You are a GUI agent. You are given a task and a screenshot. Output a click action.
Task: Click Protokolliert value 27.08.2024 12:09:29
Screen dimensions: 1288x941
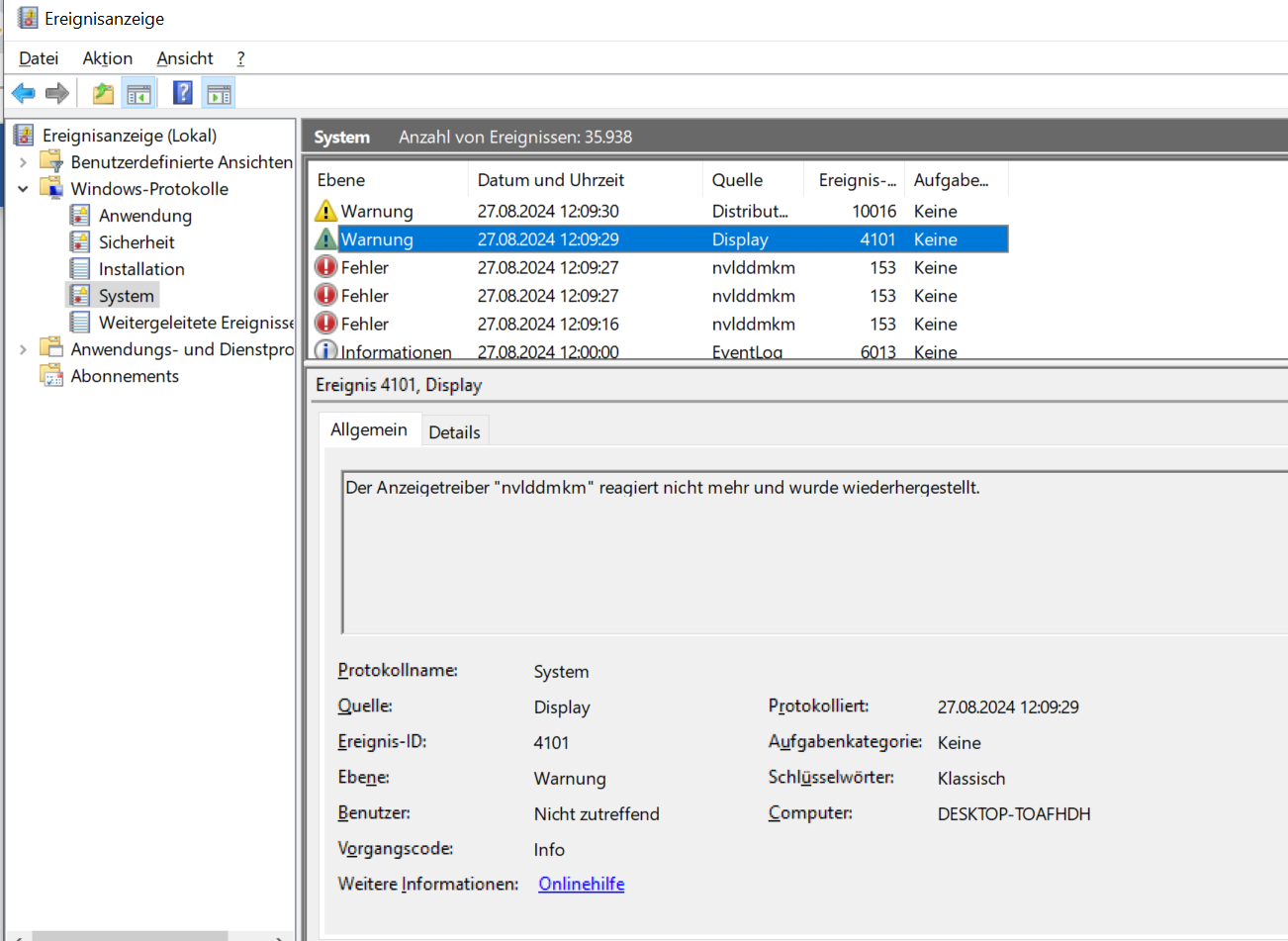1008,707
